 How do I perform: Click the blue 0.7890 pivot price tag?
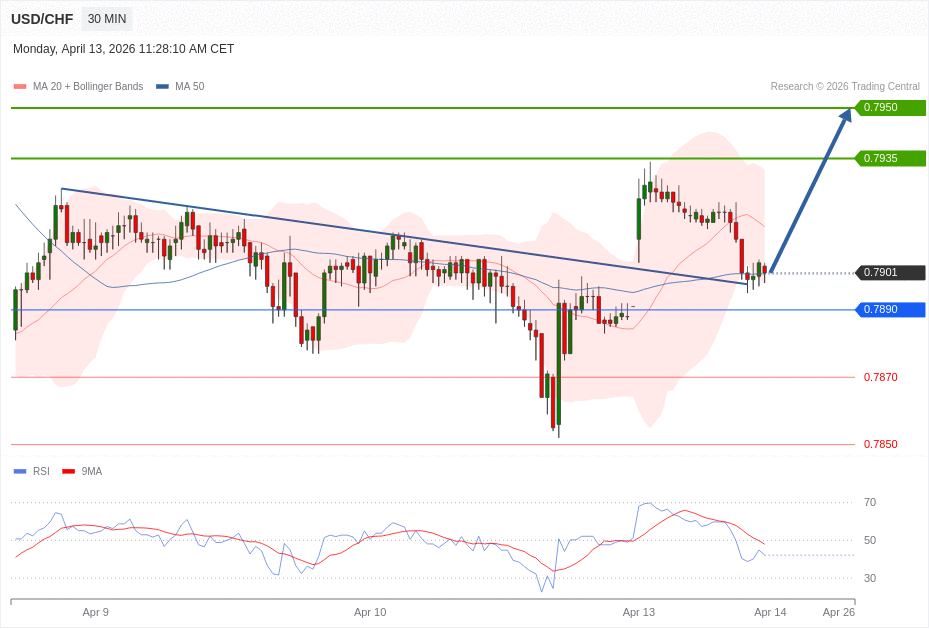coord(890,310)
